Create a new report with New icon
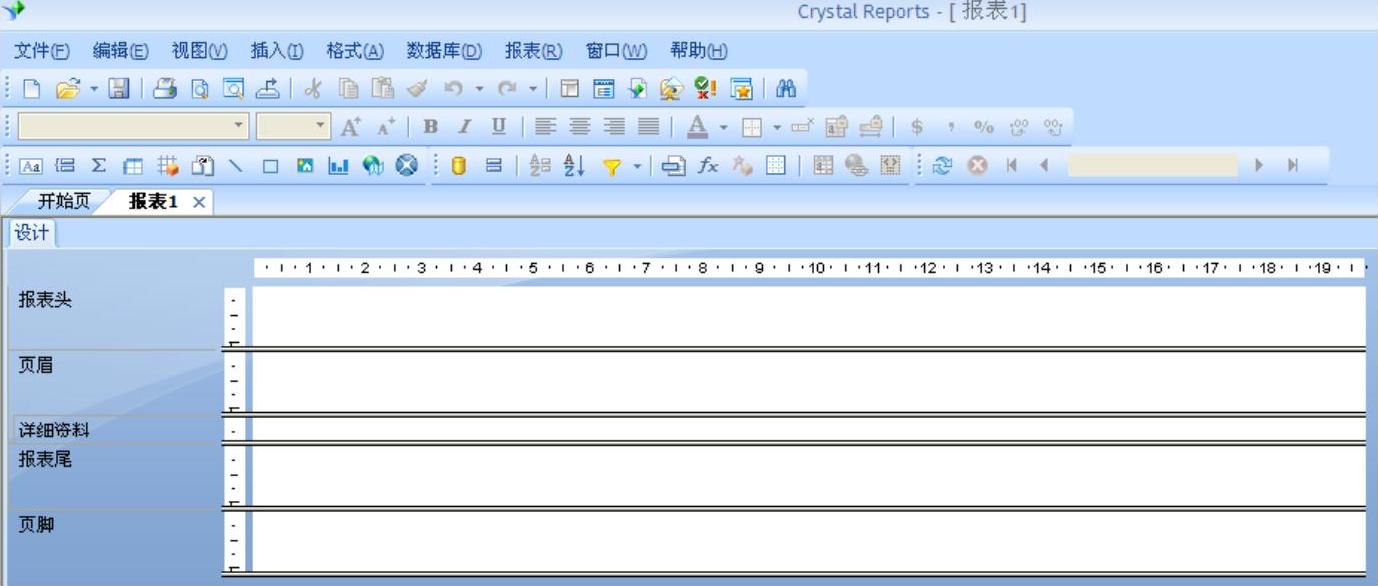The image size is (1378, 586). click(32, 89)
